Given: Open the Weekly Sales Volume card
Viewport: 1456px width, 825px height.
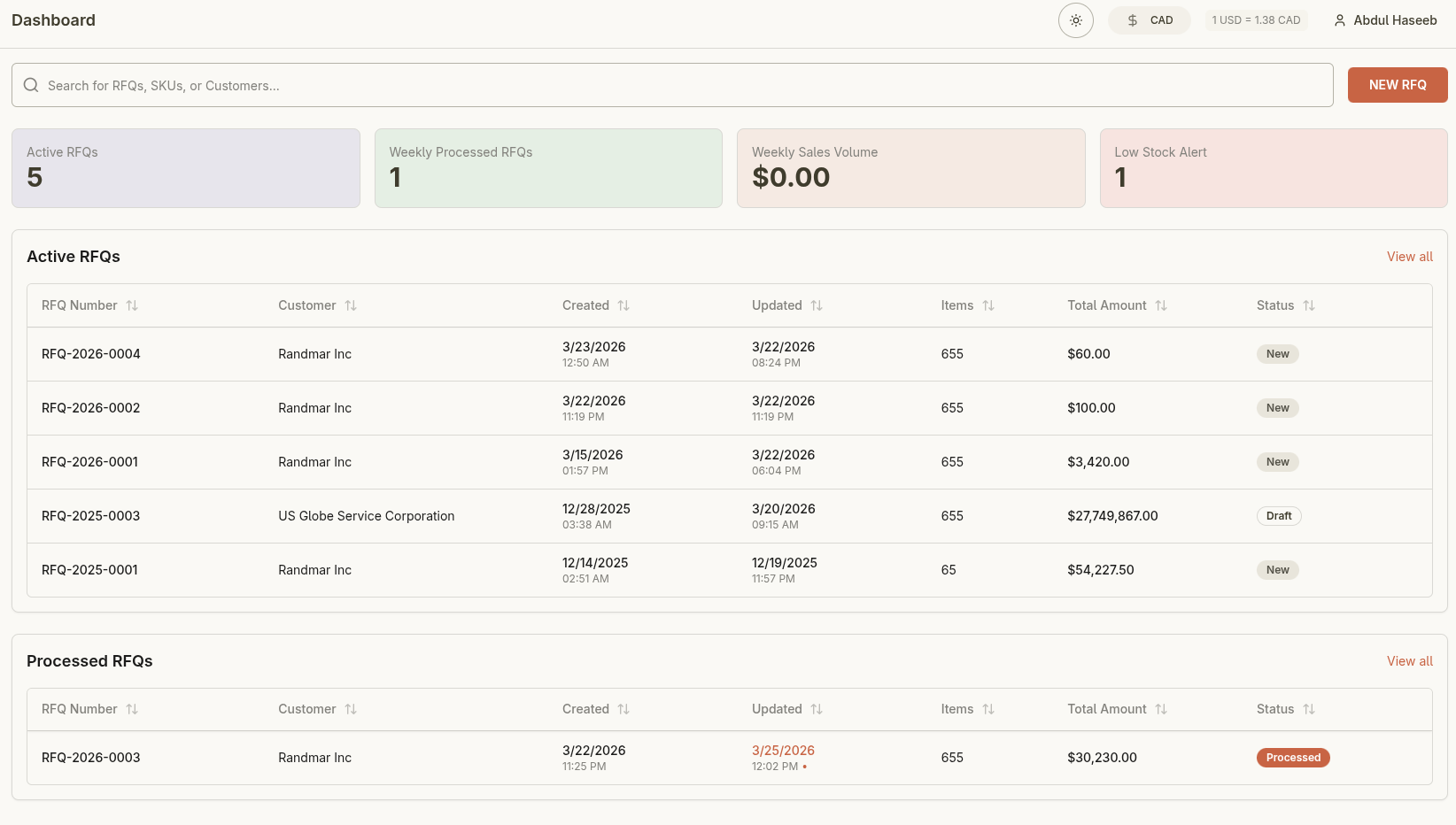Looking at the screenshot, I should point(911,168).
